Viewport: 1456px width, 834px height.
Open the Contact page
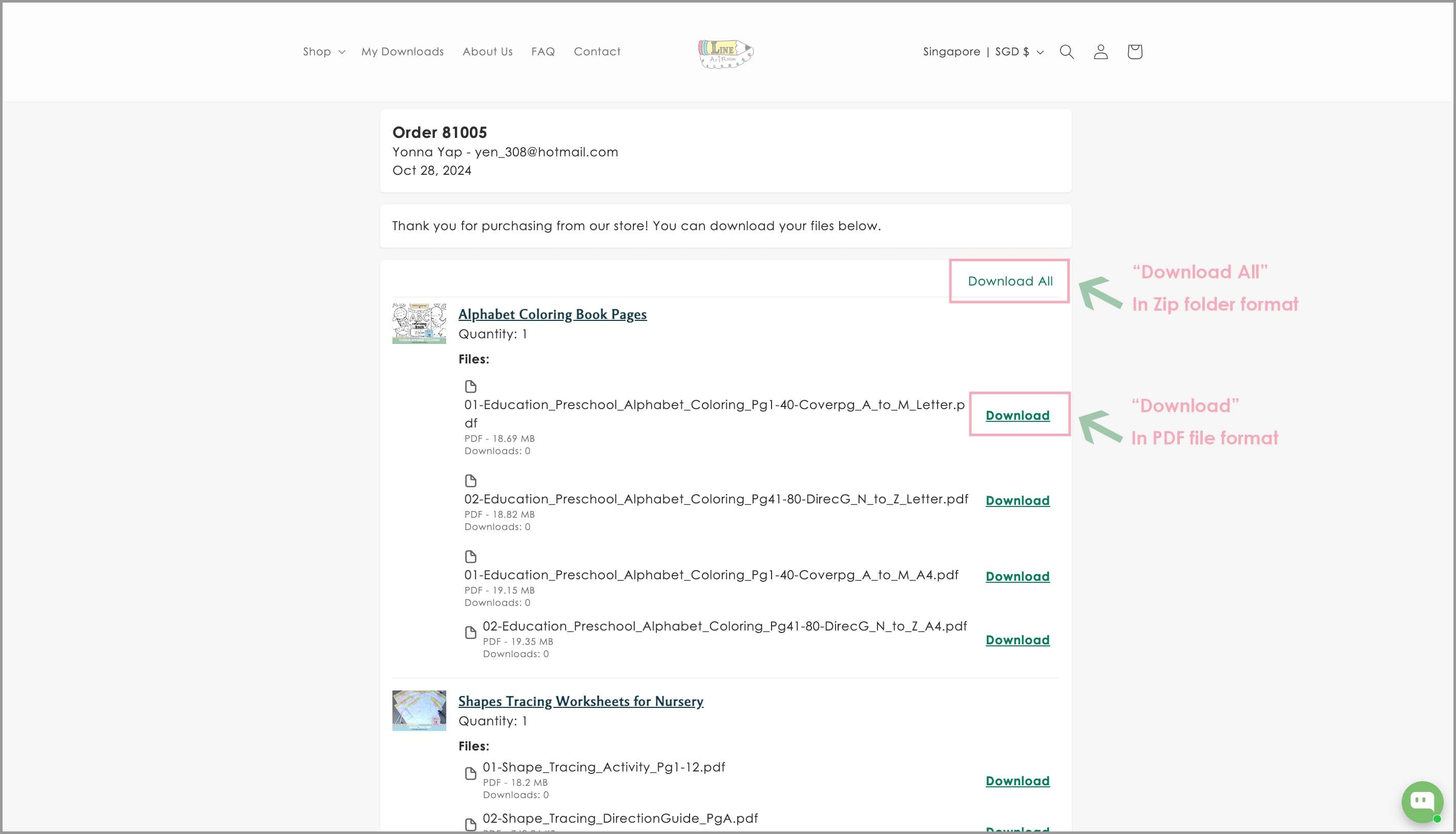click(x=597, y=52)
